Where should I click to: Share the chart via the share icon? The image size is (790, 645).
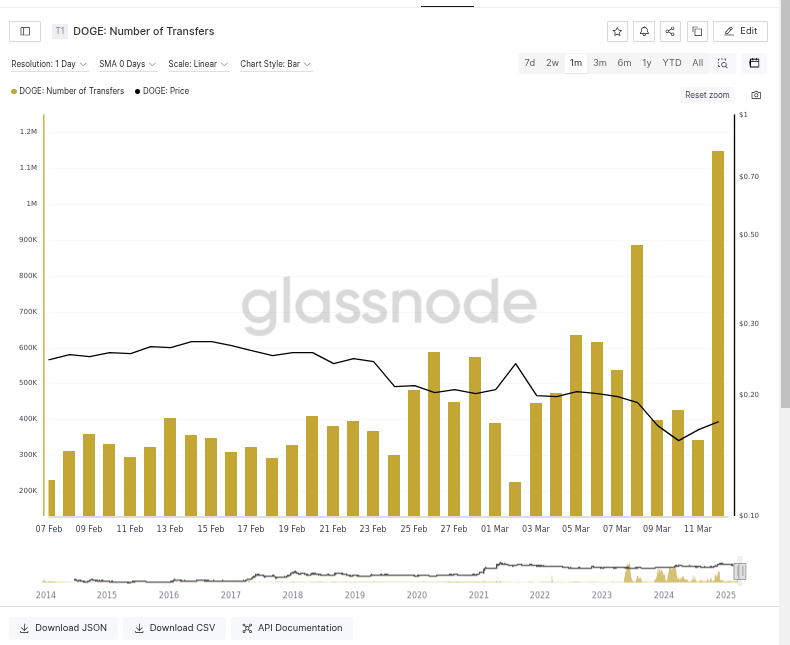(670, 31)
